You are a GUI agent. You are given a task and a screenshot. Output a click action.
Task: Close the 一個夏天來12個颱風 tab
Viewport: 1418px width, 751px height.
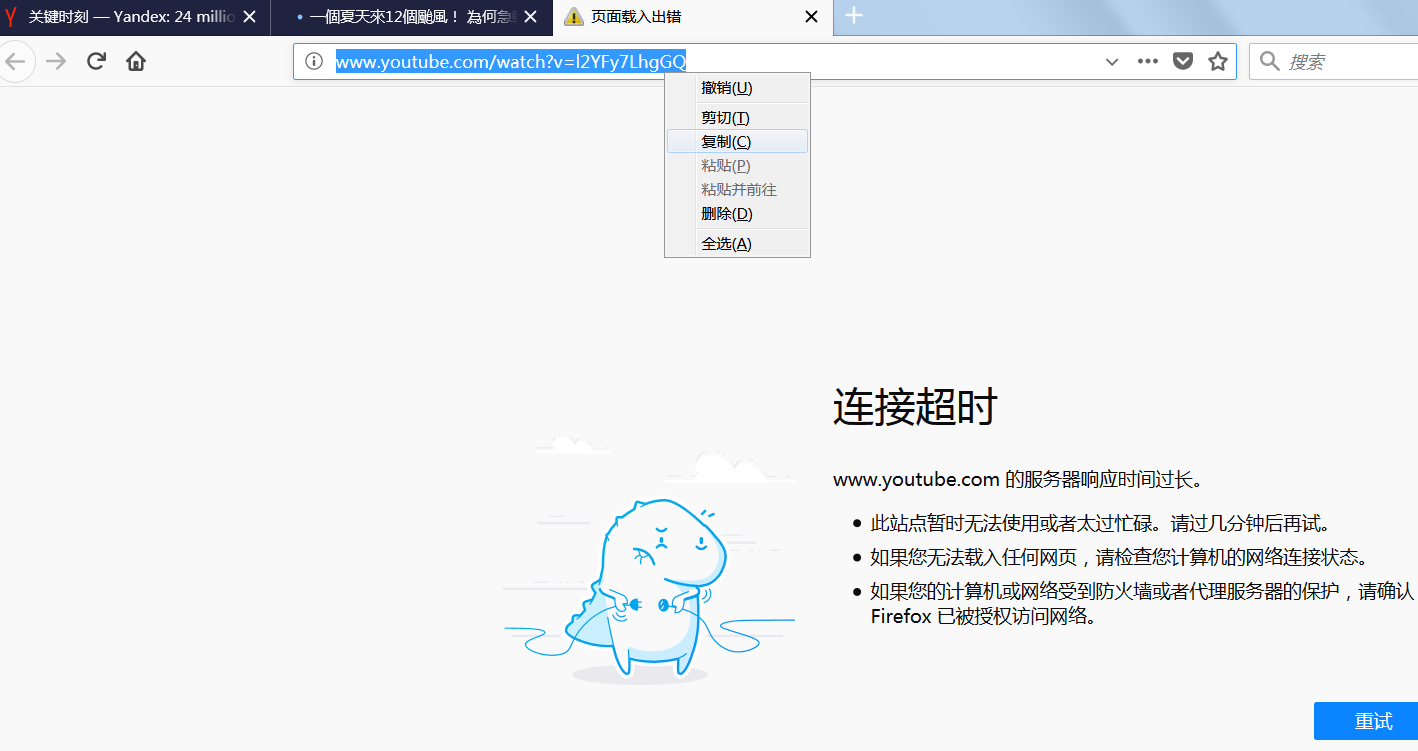point(532,17)
